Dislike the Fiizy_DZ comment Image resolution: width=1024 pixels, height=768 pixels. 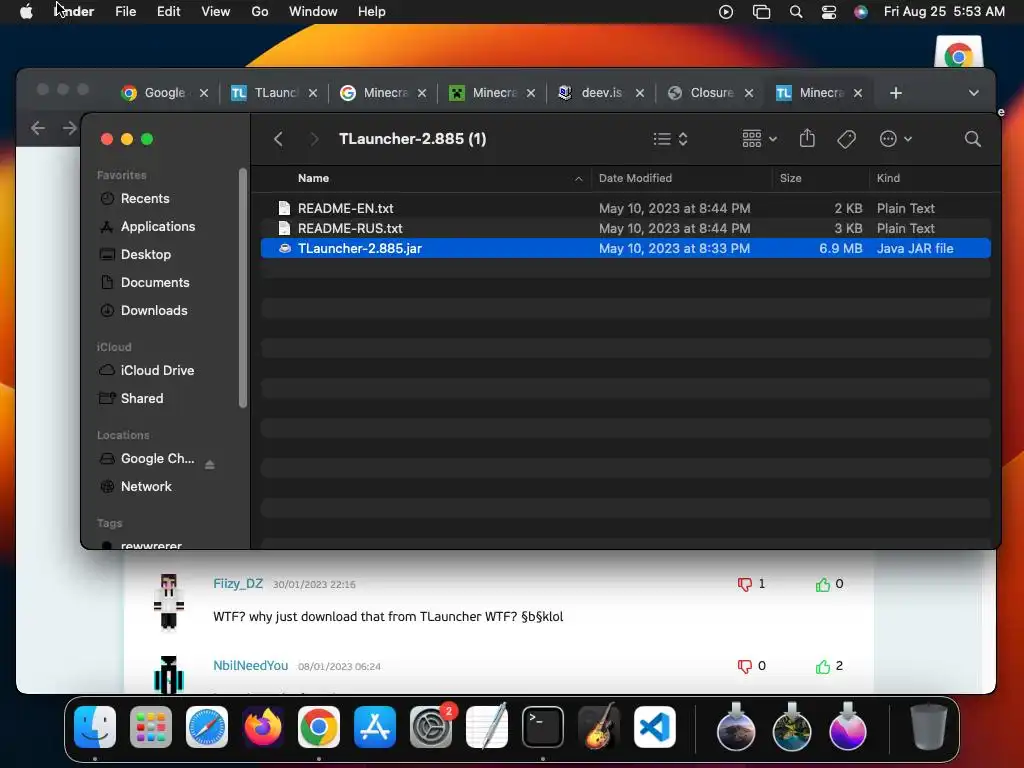pos(744,584)
